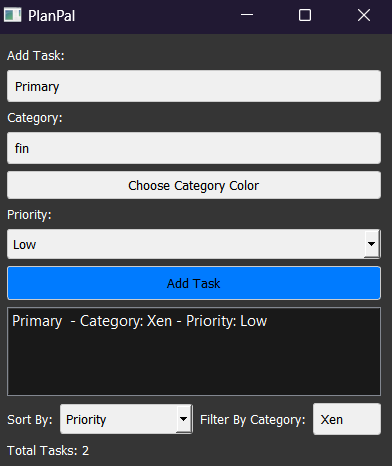Open the Sort By dropdown showing Priority
Screen dimensions: 392x466
[x=126, y=419]
